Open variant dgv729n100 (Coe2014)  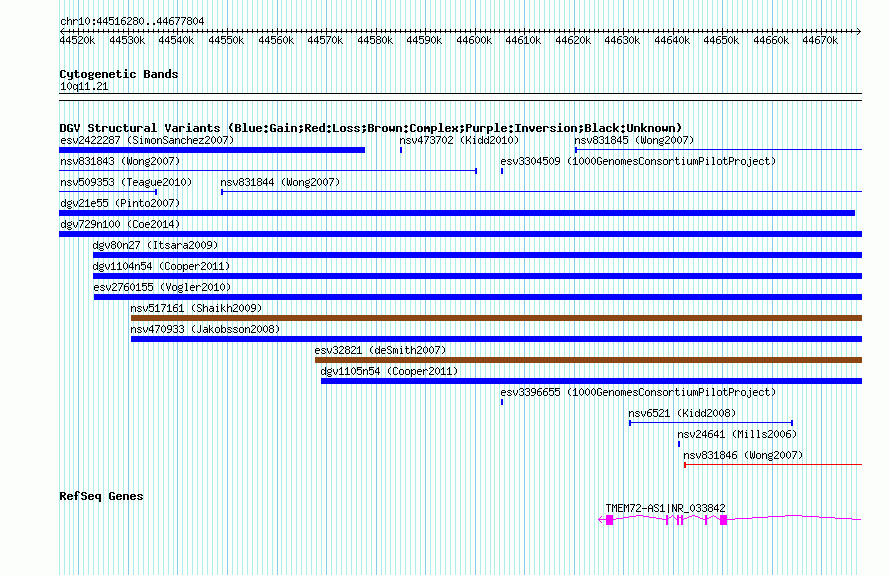[120, 224]
